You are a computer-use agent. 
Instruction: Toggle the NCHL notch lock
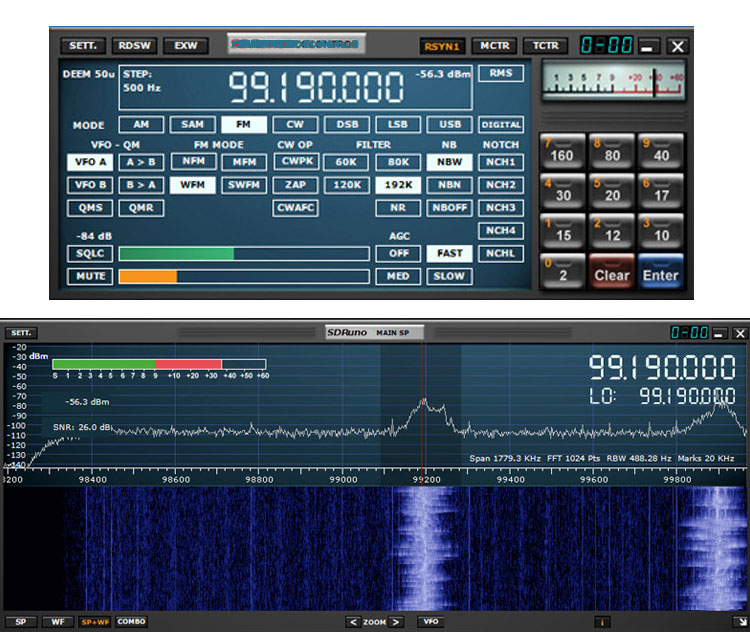[501, 254]
